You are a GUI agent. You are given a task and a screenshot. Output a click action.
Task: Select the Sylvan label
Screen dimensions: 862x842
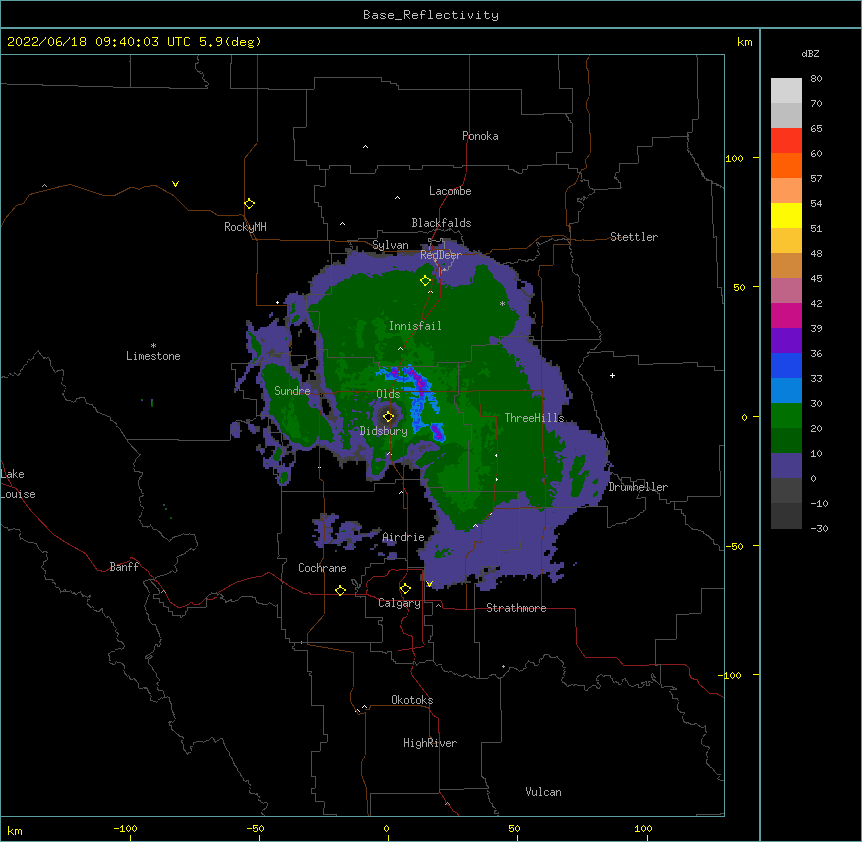coord(390,245)
